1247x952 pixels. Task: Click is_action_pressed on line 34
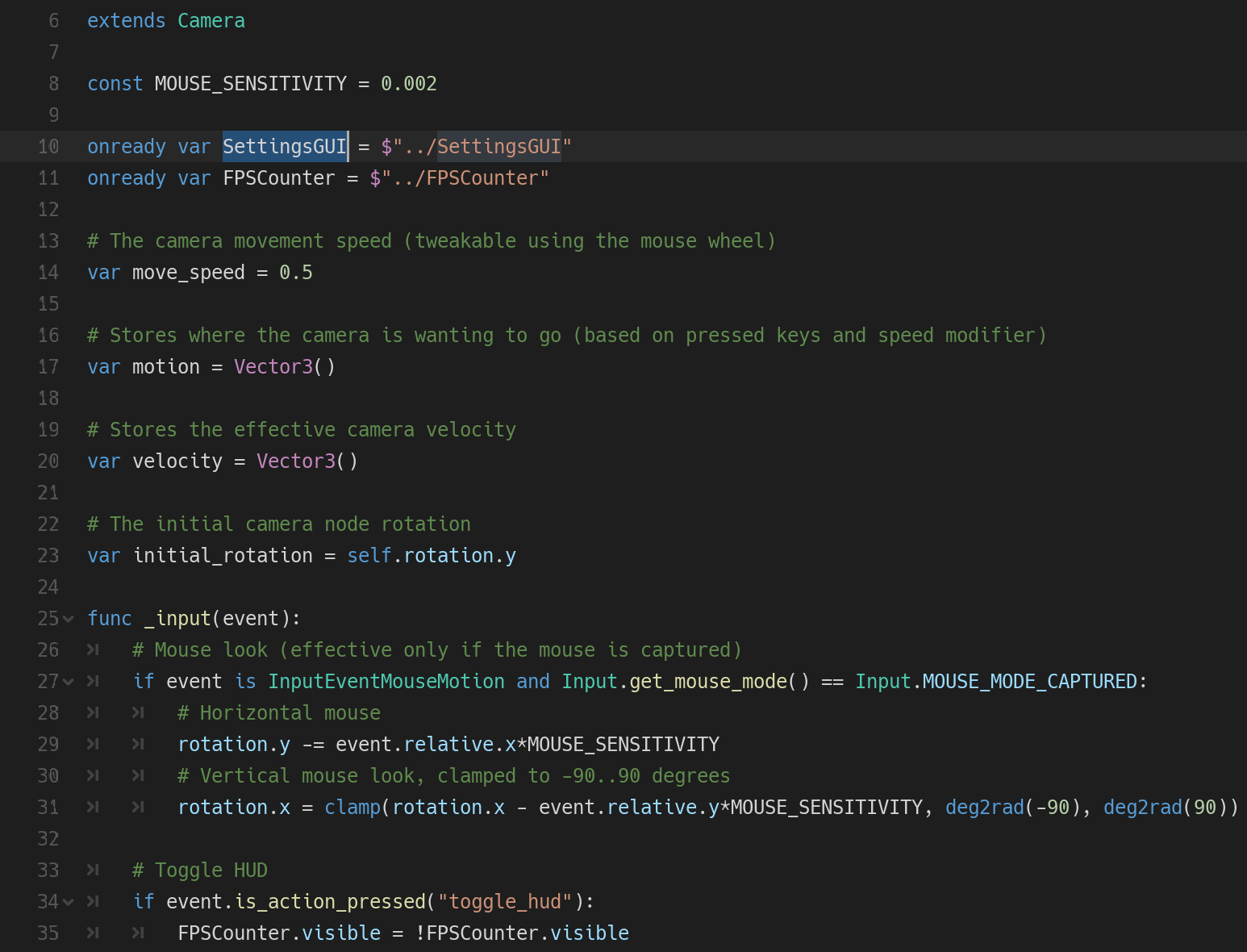pyautogui.click(x=330, y=902)
